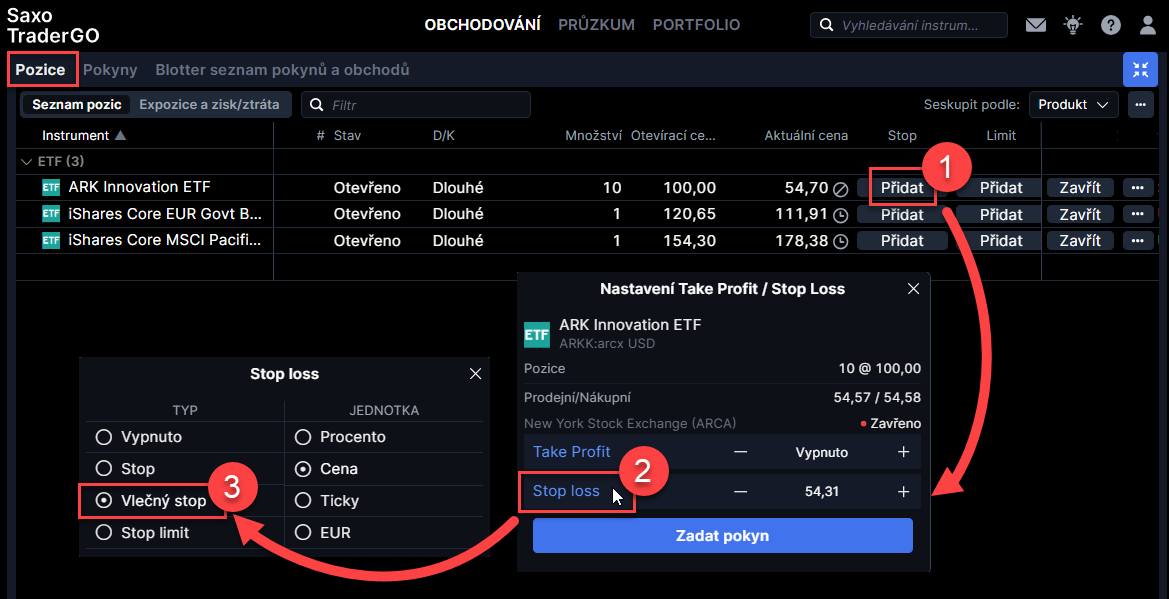Go to the PORTFOLIO section
Screen dimensions: 1169x599
(x=696, y=25)
